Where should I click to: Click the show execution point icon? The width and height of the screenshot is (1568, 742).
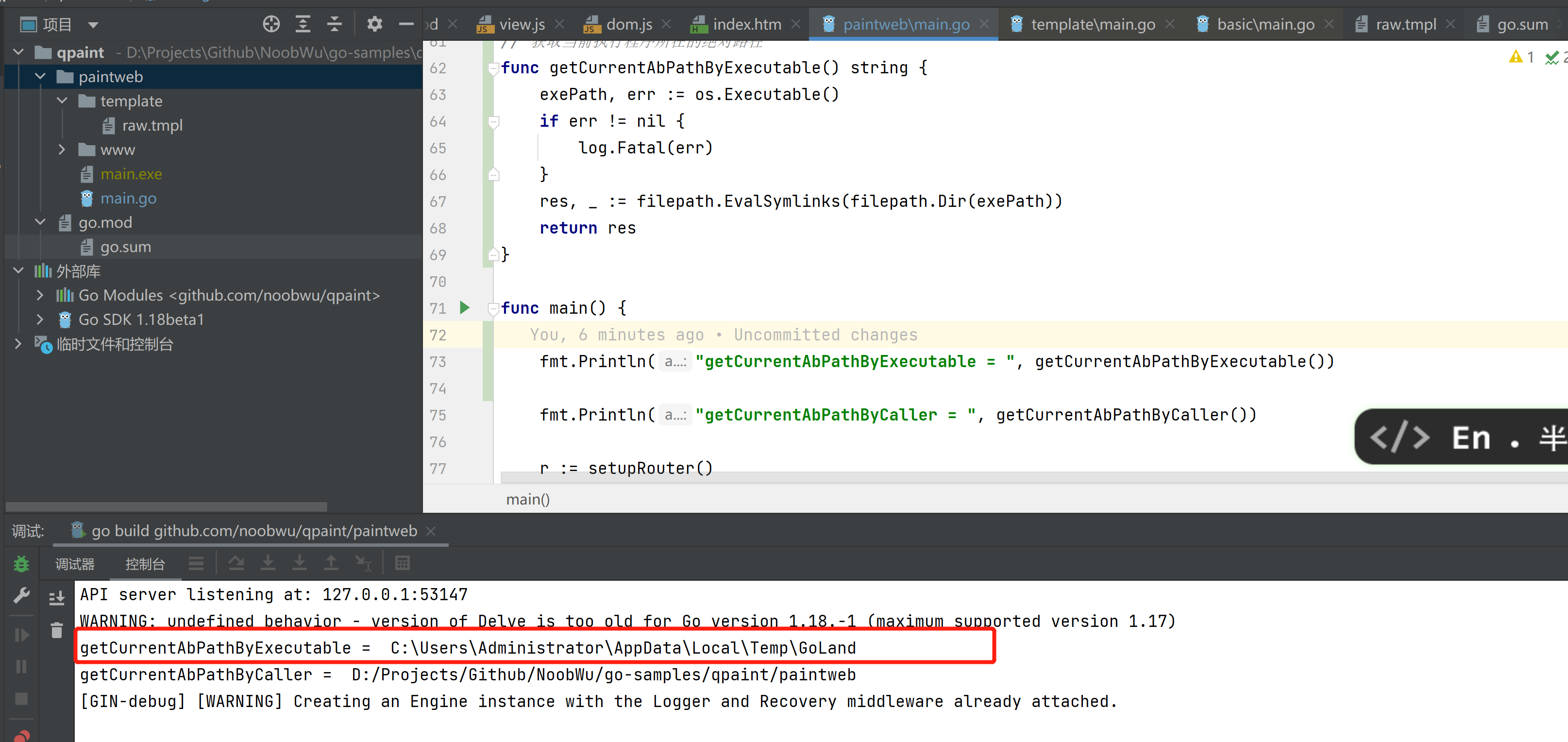pyautogui.click(x=196, y=563)
